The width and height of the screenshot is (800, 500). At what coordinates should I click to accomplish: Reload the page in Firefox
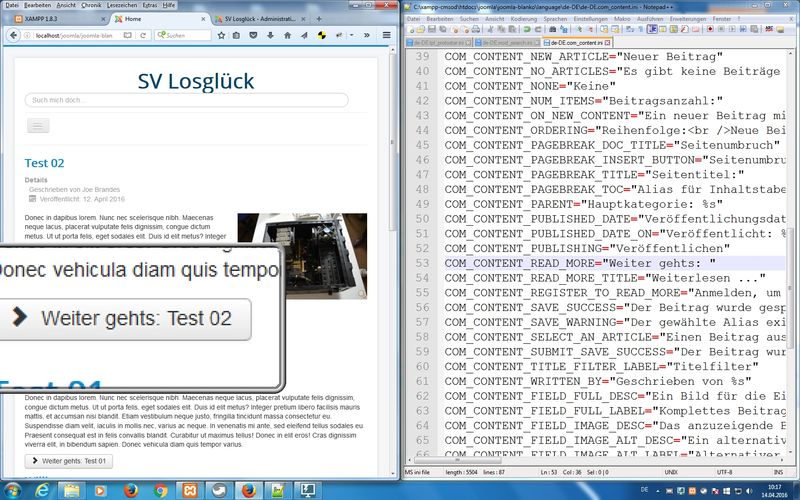click(143, 35)
